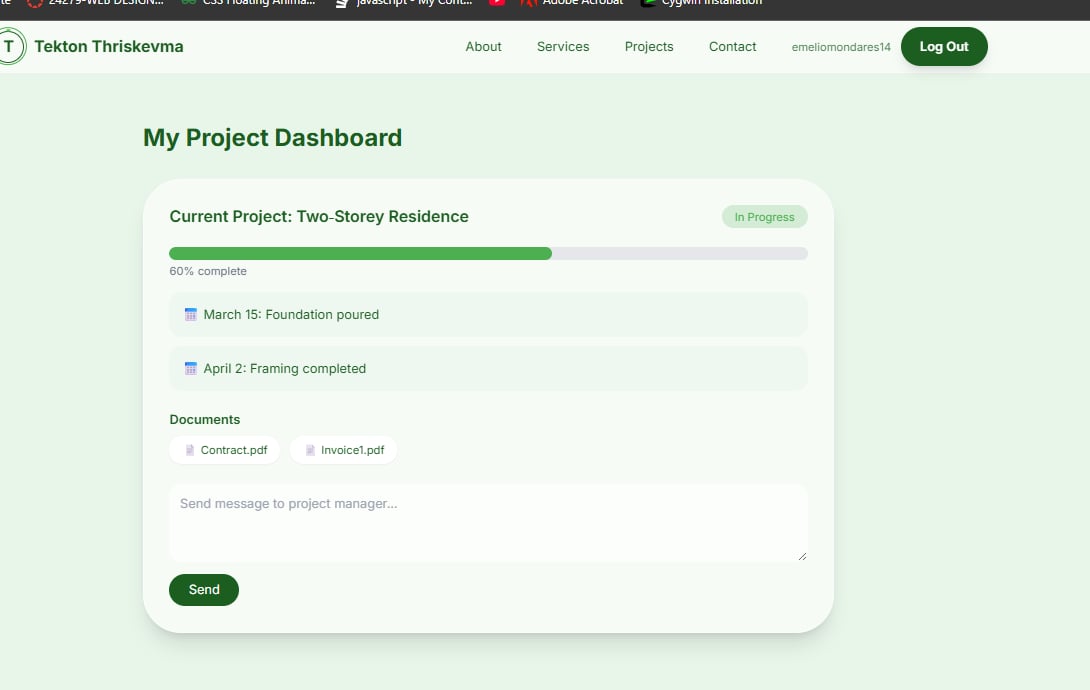Go to the Projects navigation link
The width and height of the screenshot is (1090, 690).
point(649,47)
